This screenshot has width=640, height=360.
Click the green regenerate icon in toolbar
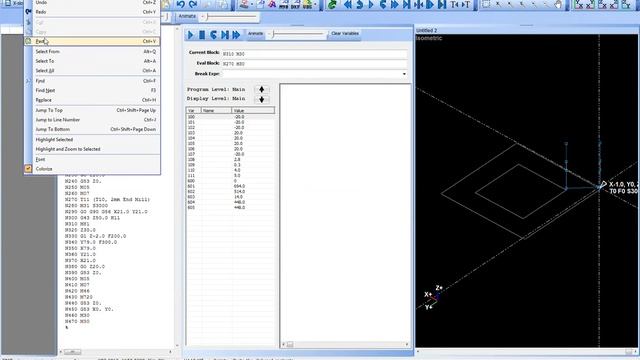tap(332, 4)
